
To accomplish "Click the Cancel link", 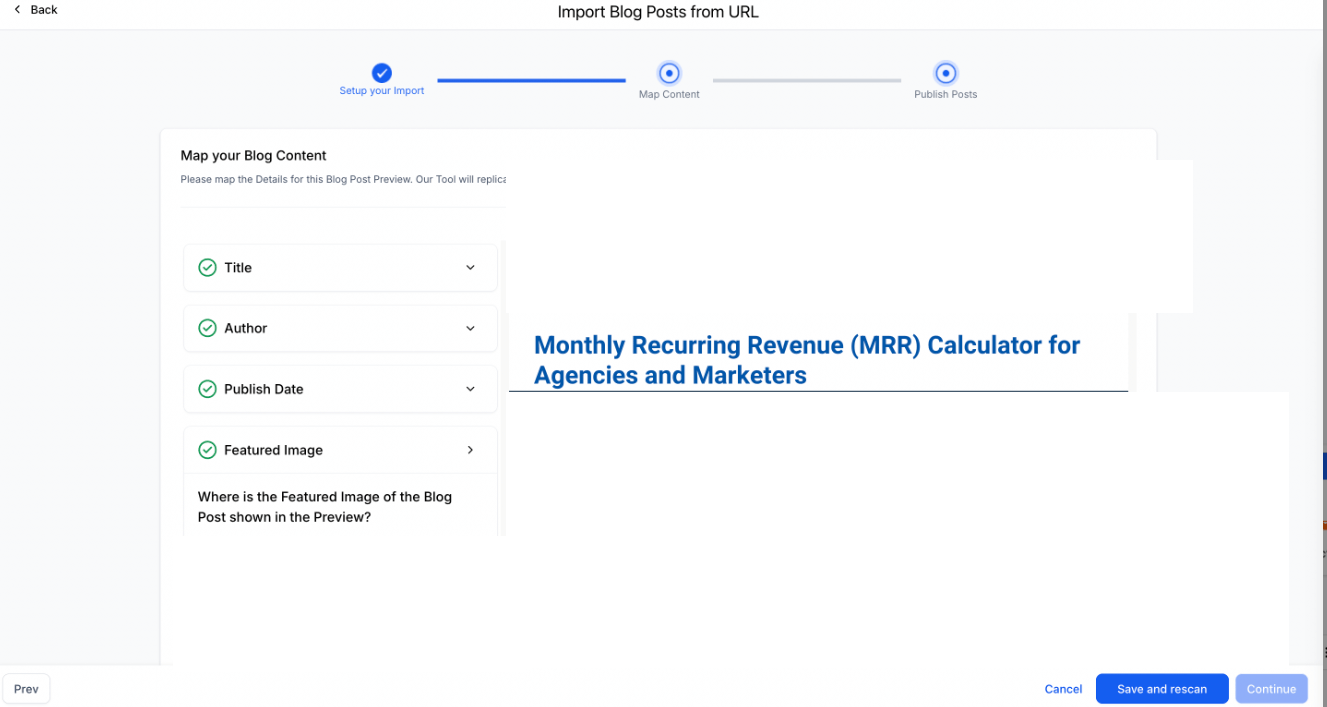I will pos(1063,689).
